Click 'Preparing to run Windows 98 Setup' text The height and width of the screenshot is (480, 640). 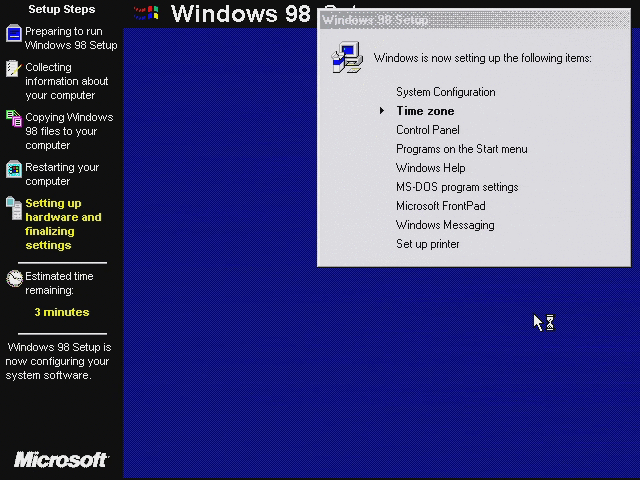(71, 38)
